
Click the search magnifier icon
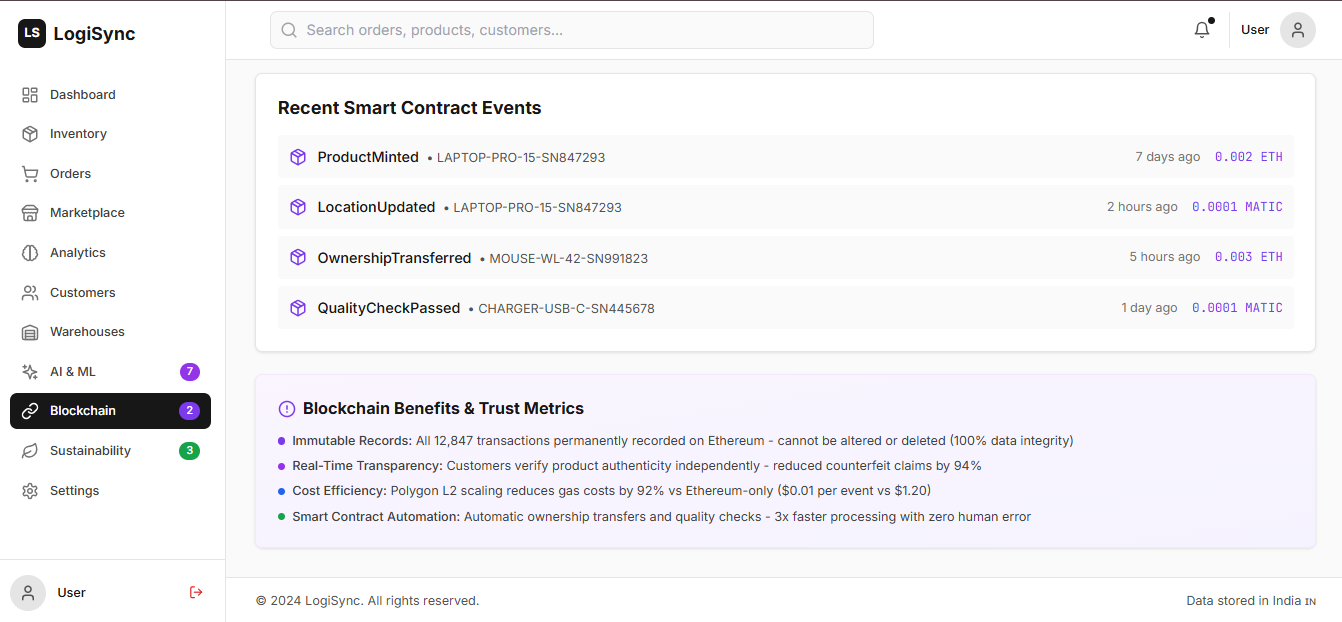(289, 30)
